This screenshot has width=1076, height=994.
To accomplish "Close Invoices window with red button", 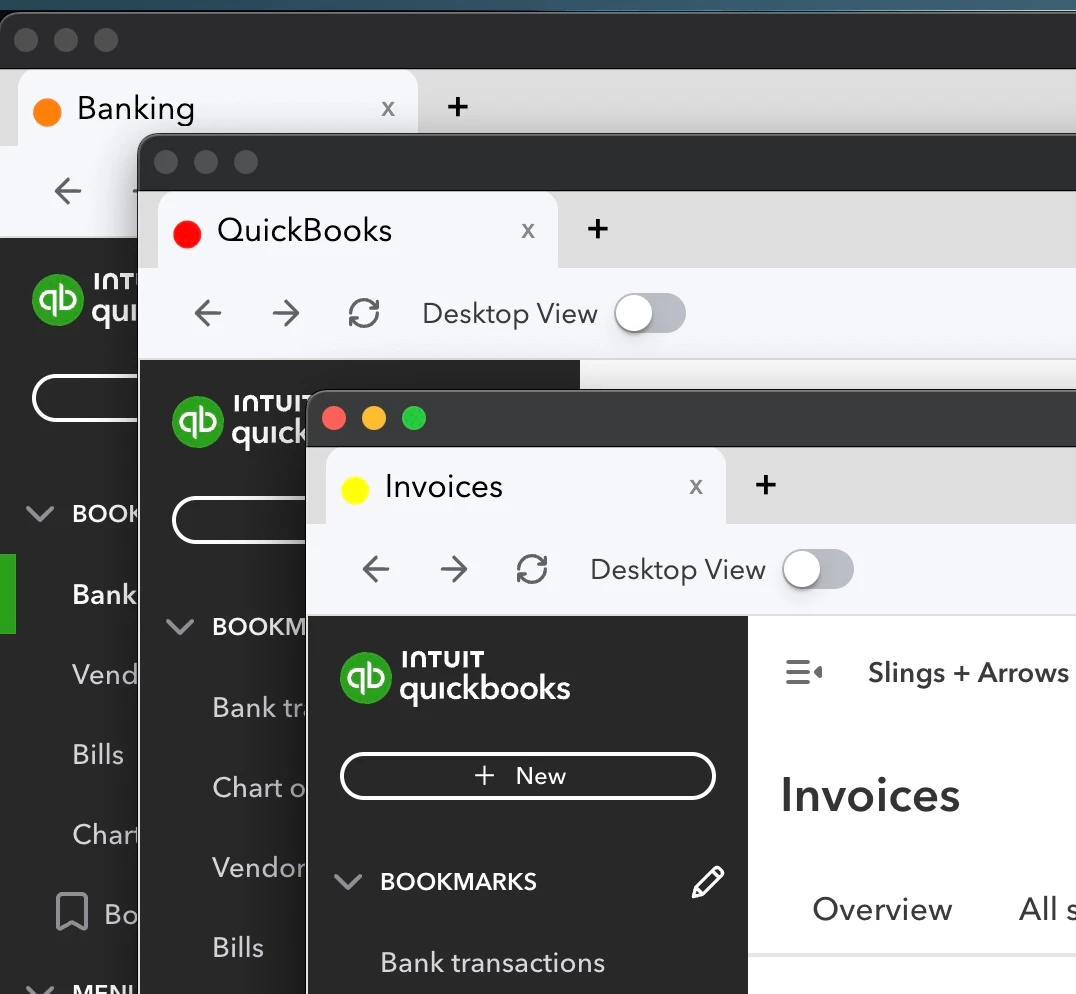I will [x=334, y=418].
